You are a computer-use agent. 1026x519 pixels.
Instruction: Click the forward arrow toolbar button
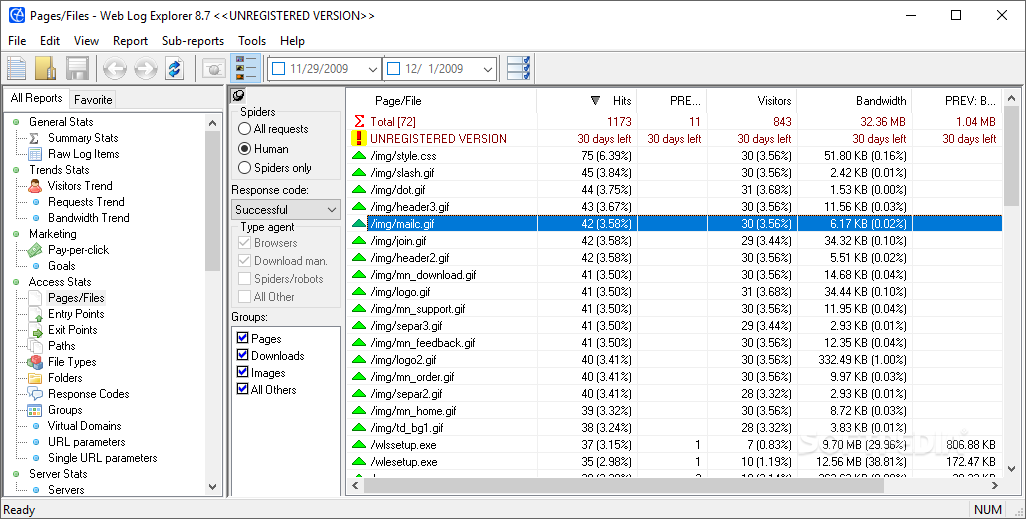click(145, 69)
